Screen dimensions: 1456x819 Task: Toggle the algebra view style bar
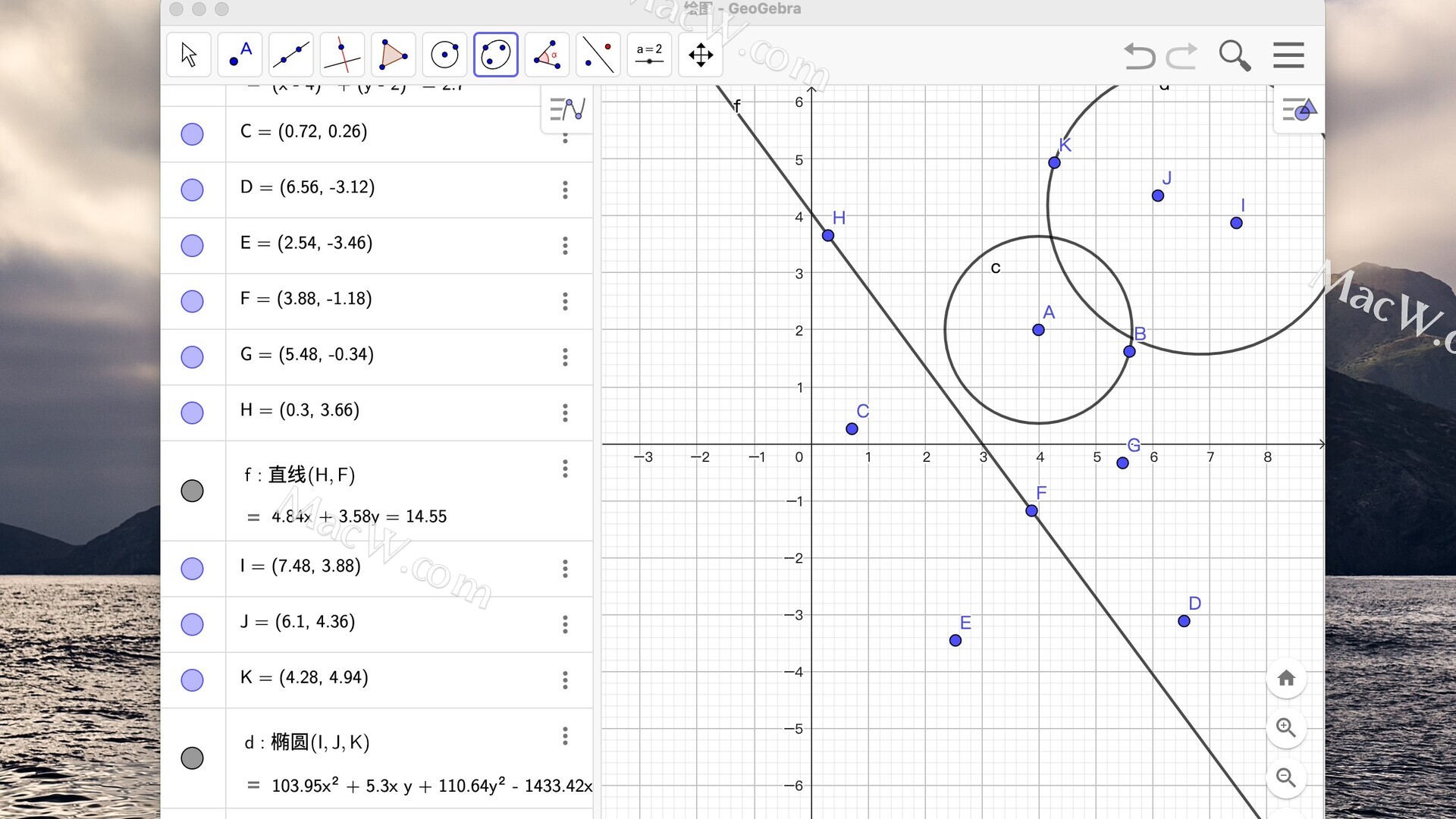(x=566, y=110)
